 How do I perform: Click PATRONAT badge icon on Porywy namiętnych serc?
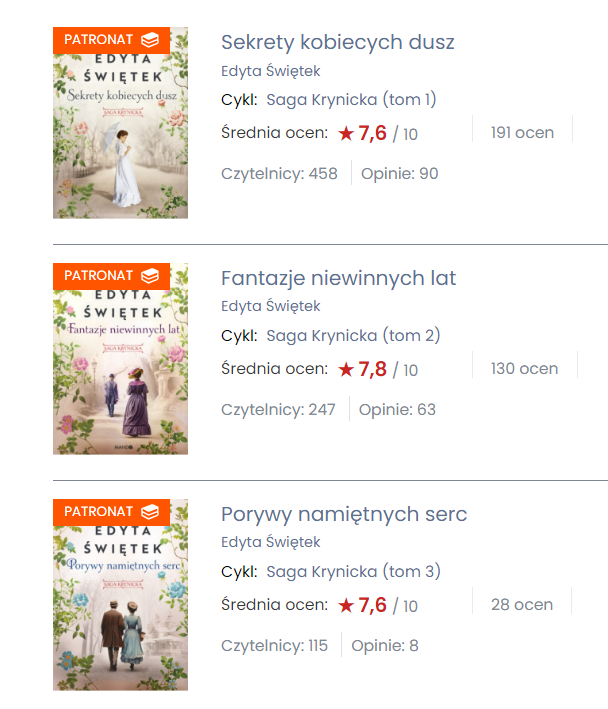click(x=150, y=511)
